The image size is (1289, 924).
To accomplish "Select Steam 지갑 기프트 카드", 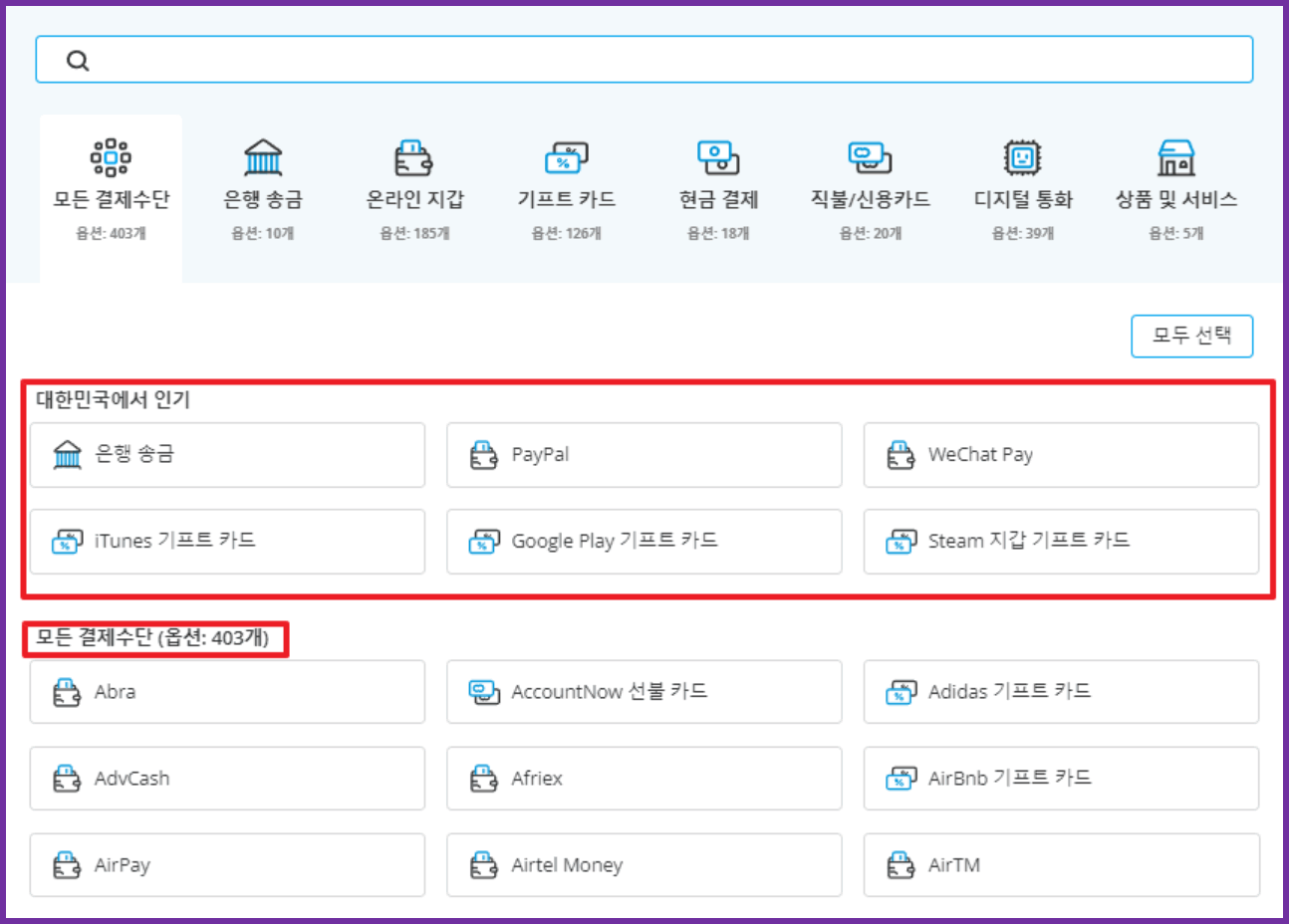I will tap(1060, 542).
